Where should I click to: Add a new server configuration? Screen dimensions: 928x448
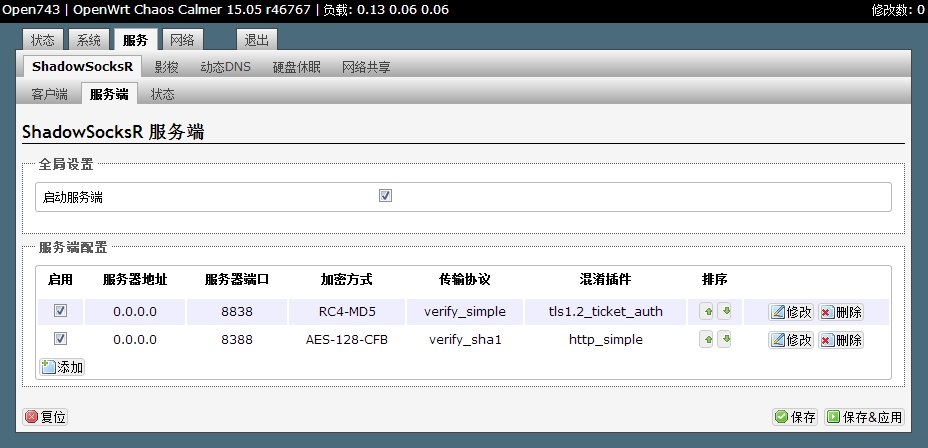click(x=62, y=367)
